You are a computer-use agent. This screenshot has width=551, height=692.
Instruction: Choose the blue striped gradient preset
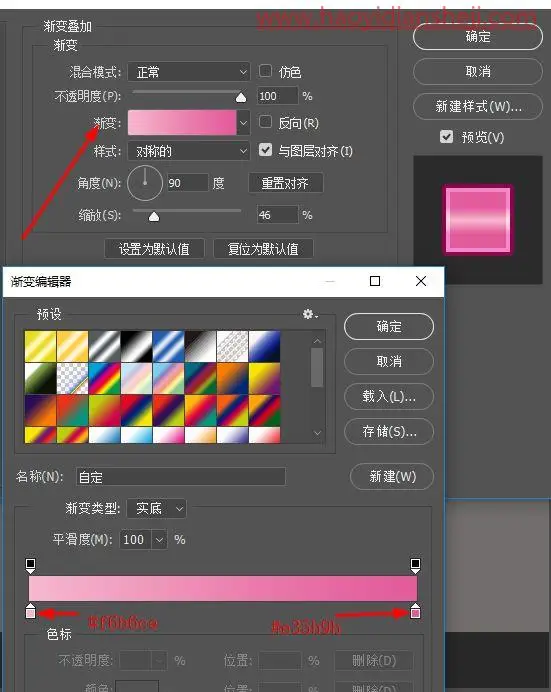(x=169, y=346)
